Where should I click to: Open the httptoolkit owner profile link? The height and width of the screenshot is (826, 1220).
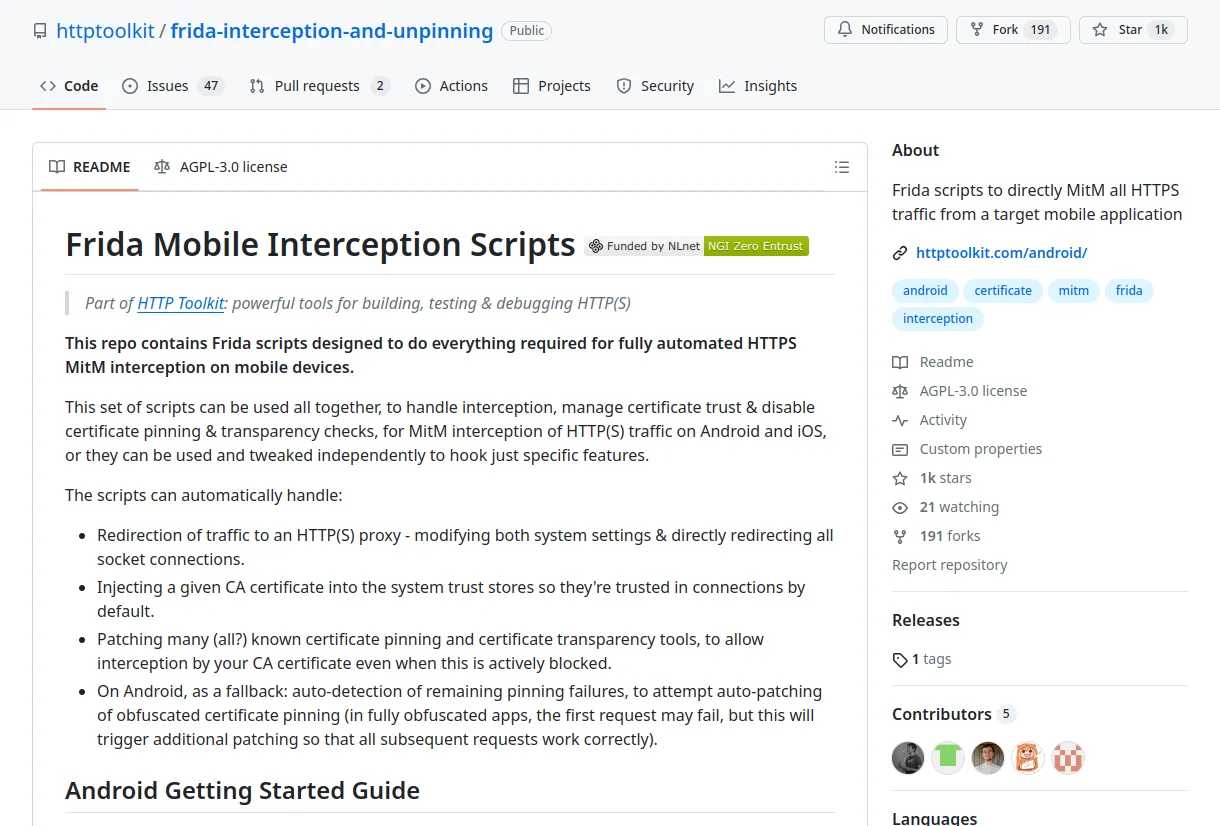pos(105,31)
